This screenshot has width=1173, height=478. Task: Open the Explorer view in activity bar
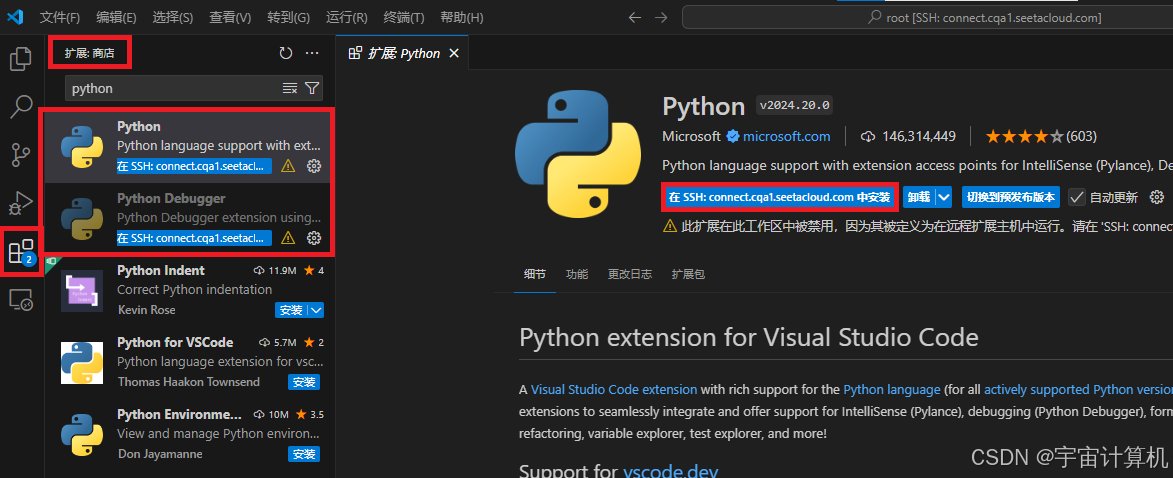(21, 59)
